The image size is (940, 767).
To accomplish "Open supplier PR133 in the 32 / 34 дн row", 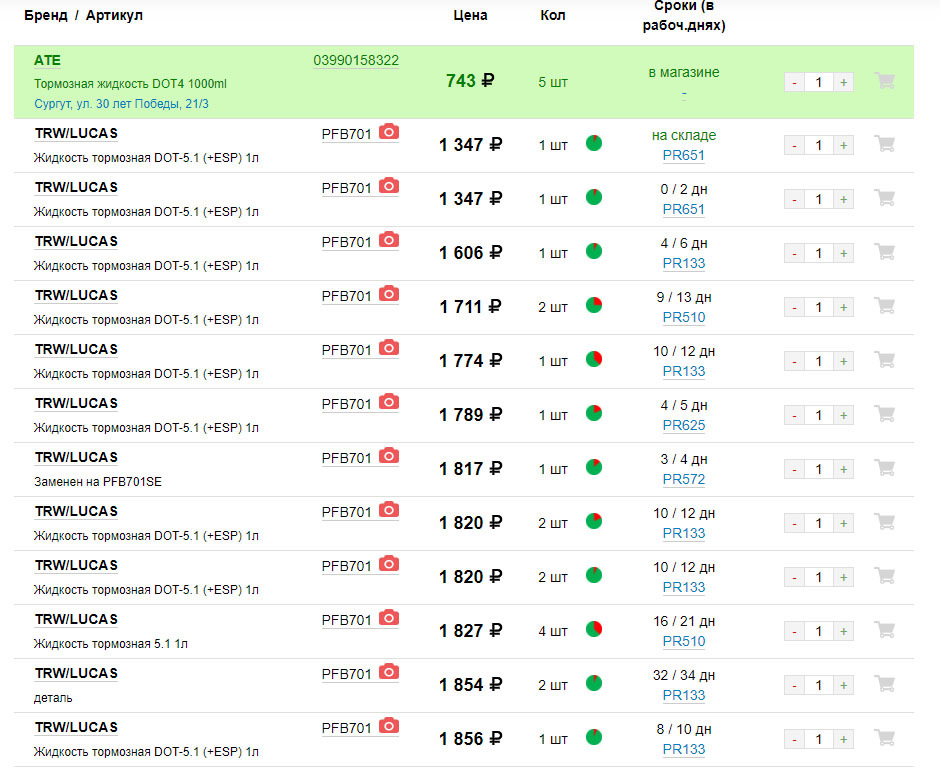I will (683, 695).
